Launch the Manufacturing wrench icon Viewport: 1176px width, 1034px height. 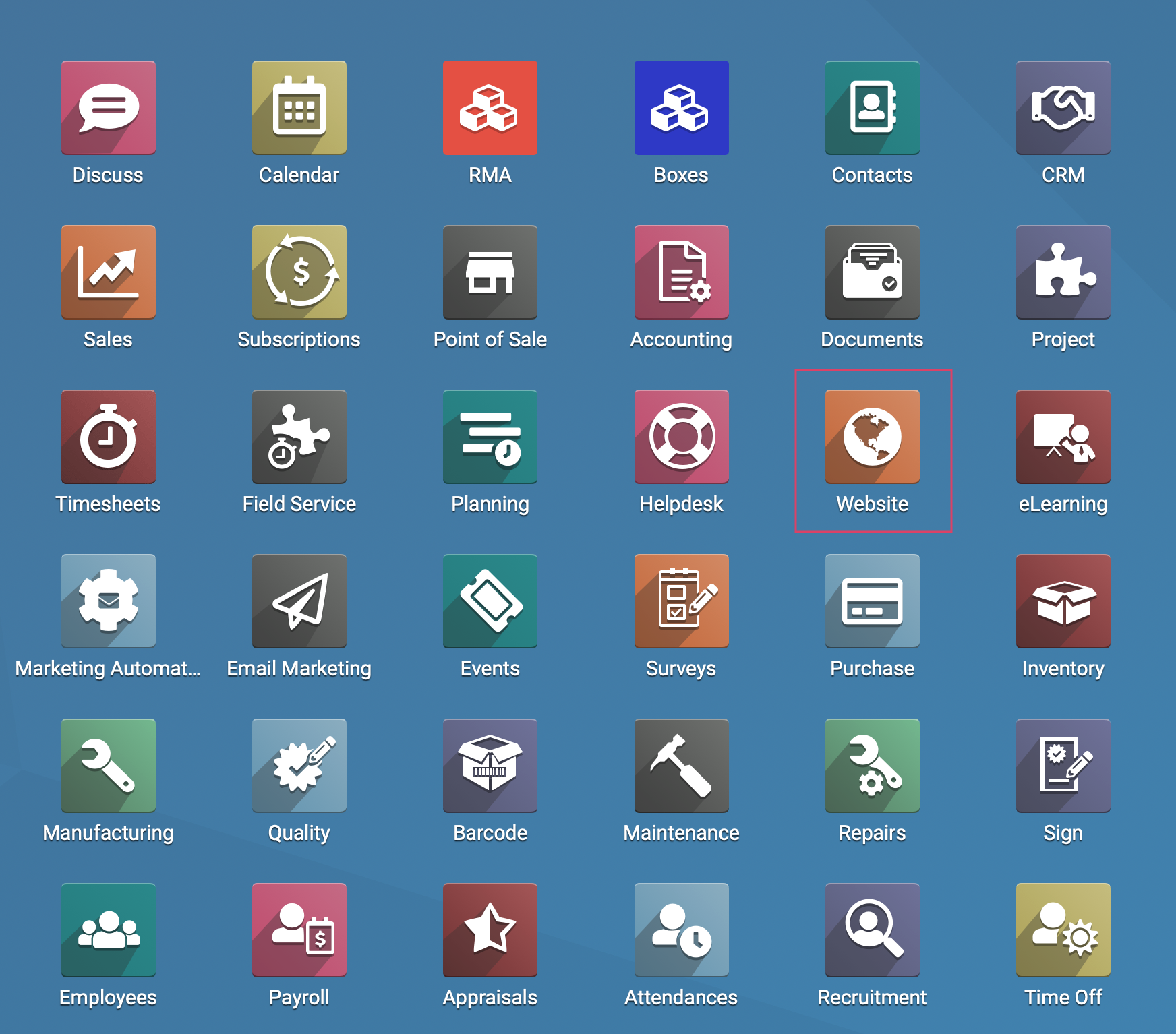[109, 766]
